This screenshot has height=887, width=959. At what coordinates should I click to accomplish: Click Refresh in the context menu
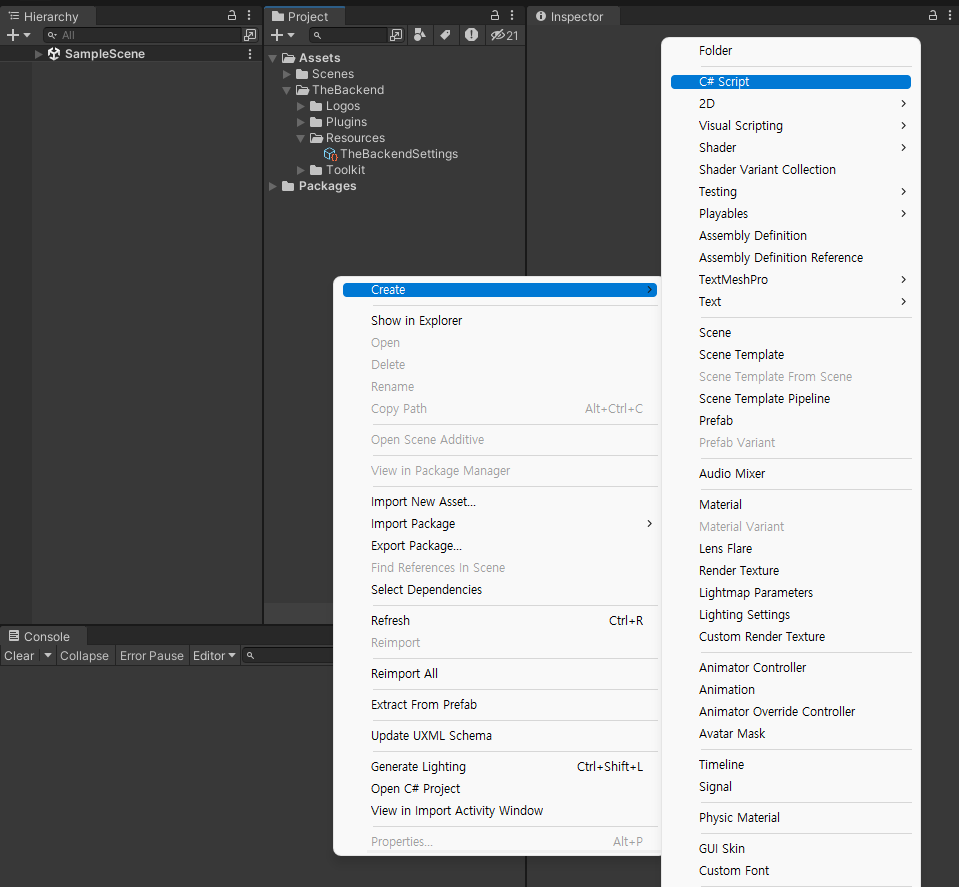pos(500,620)
